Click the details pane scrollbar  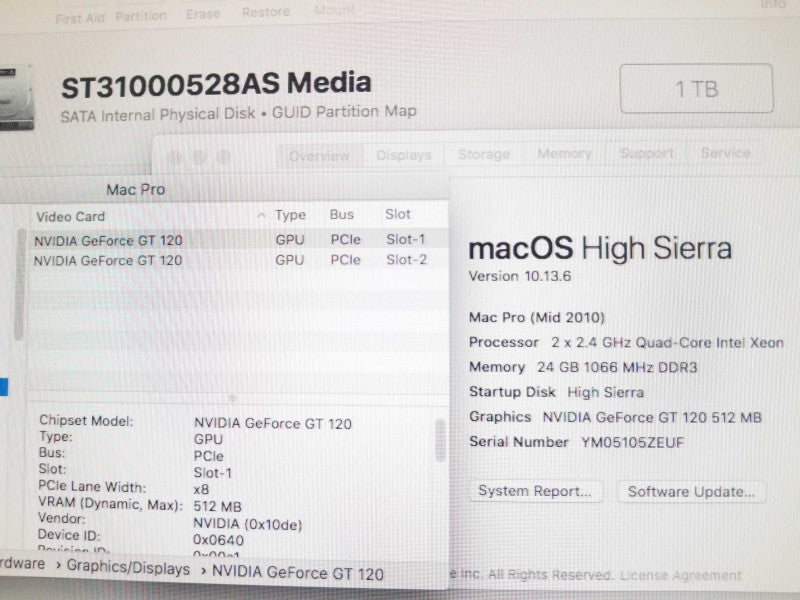tap(440, 440)
